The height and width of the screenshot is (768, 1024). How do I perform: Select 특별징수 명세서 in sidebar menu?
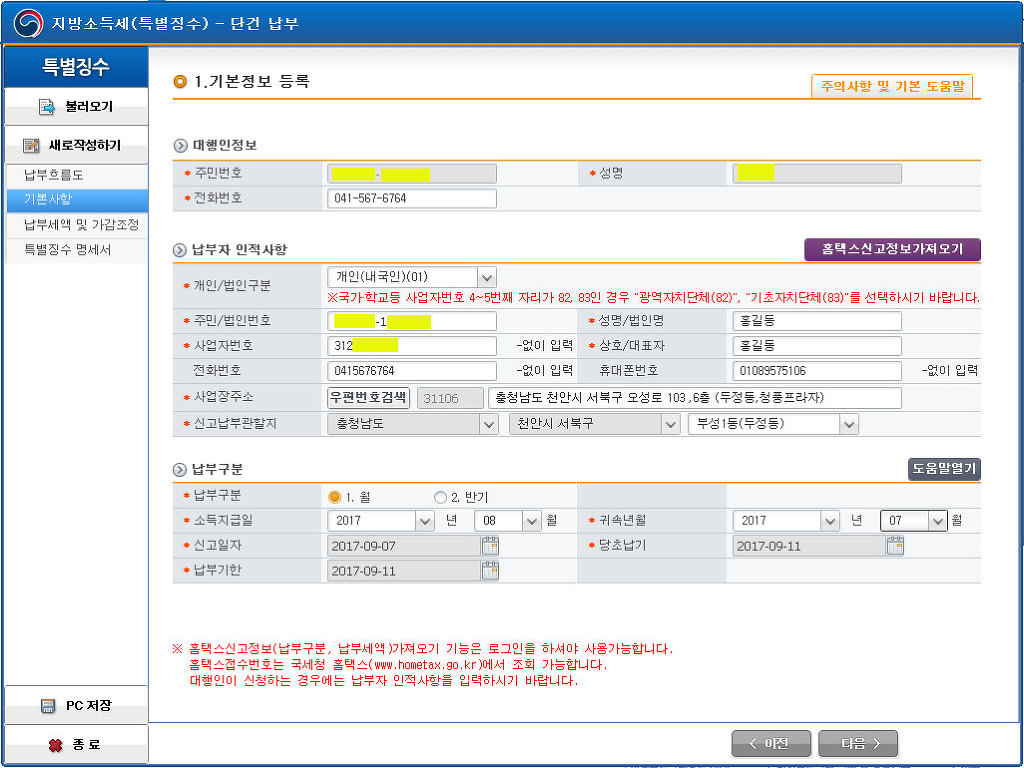click(68, 249)
